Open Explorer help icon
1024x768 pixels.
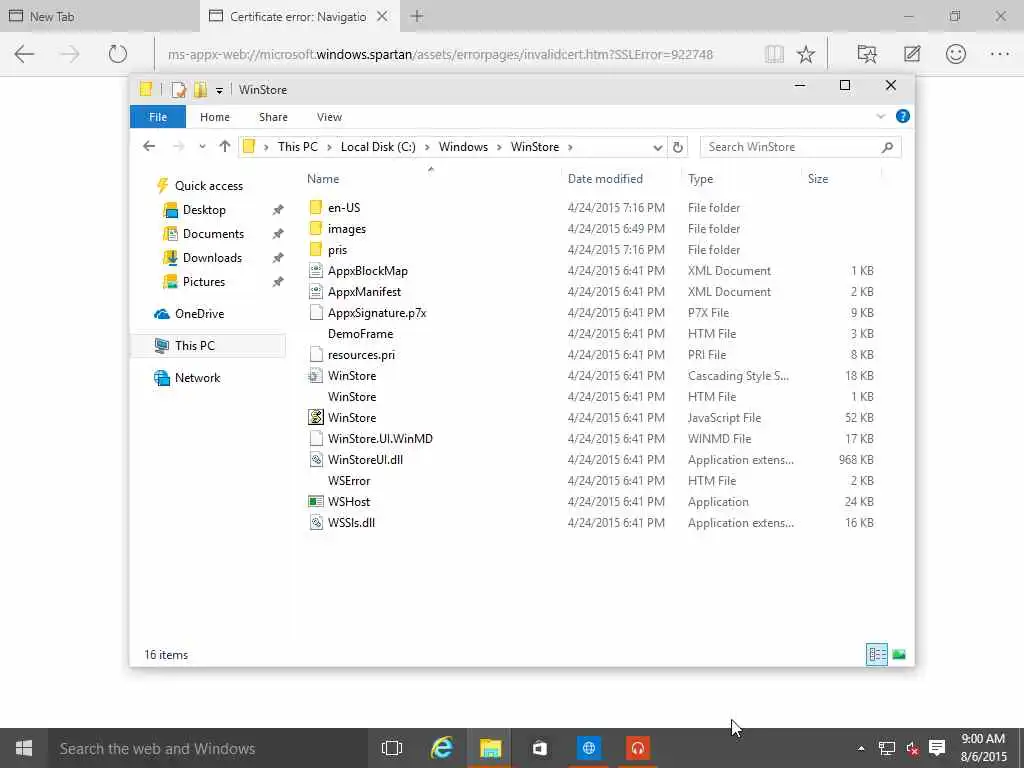point(903,116)
